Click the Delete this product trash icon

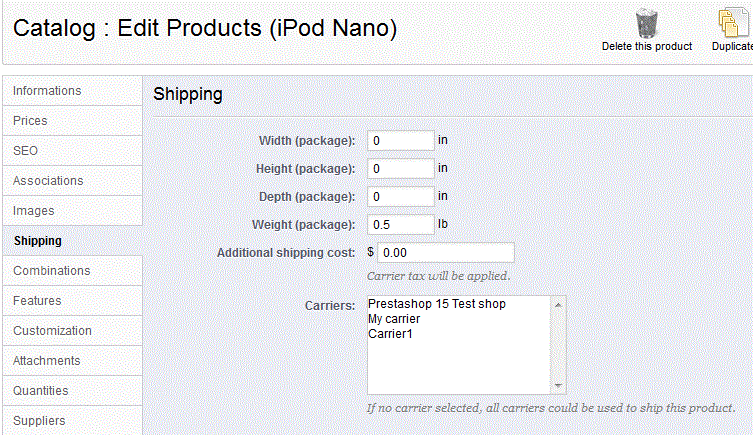point(646,24)
